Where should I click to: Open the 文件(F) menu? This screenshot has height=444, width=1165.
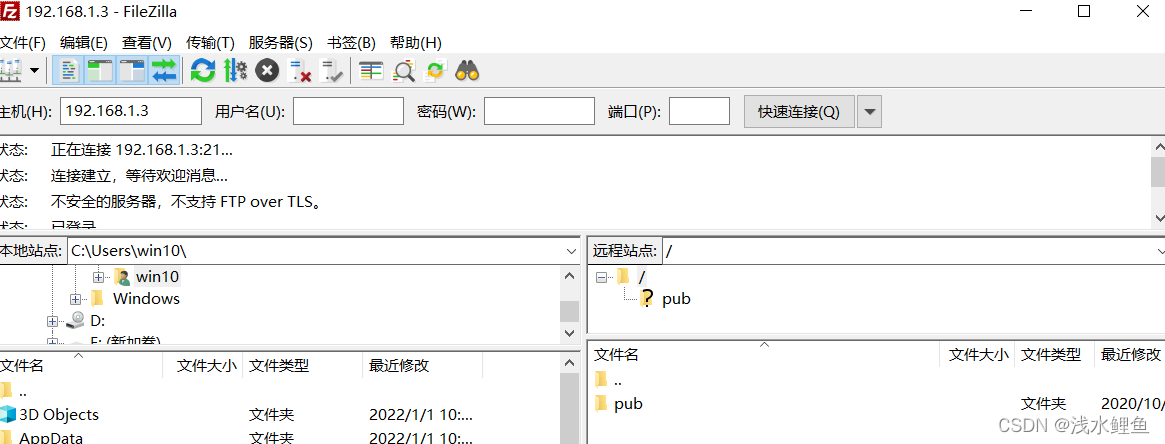coord(23,42)
